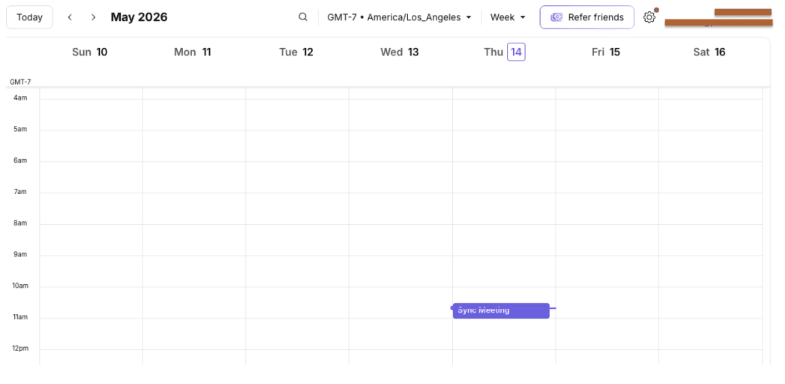Click the 7am time label
The height and width of the screenshot is (384, 785).
point(20,192)
